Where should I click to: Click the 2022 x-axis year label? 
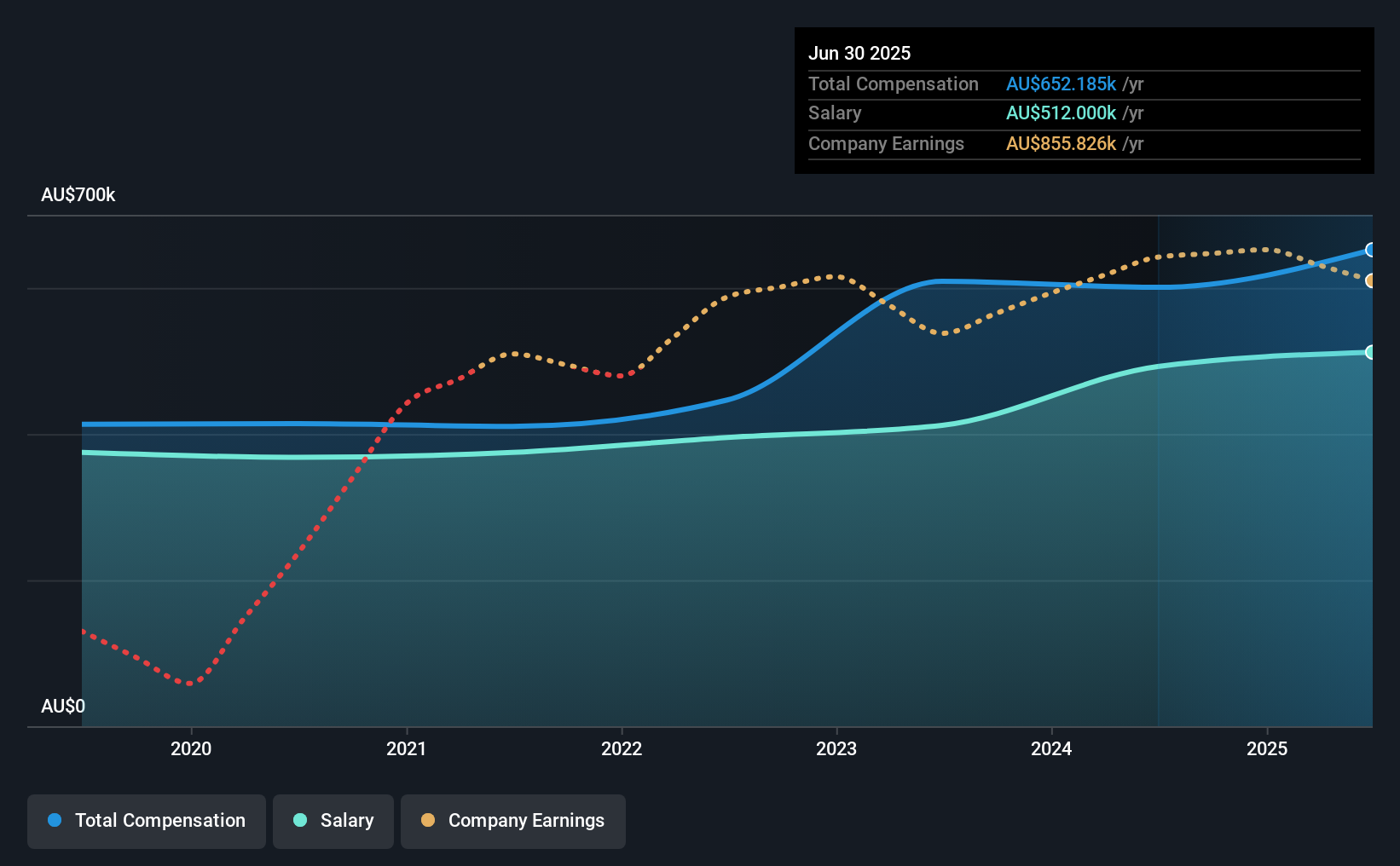(622, 748)
